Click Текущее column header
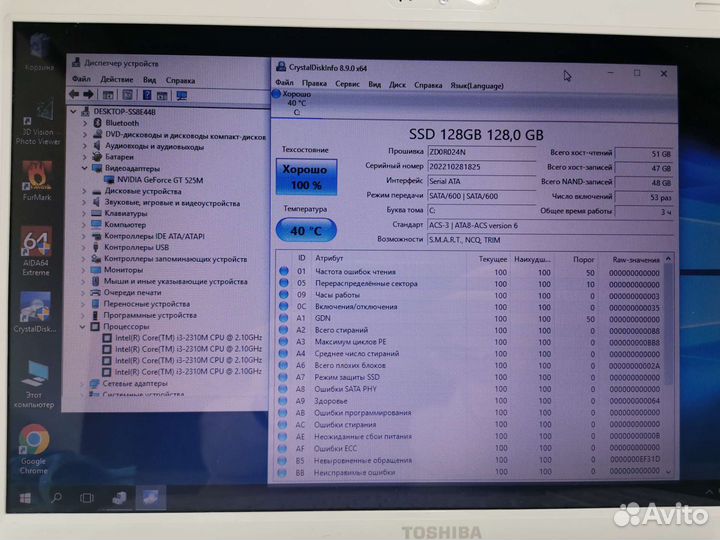The height and width of the screenshot is (540, 720). tap(493, 259)
